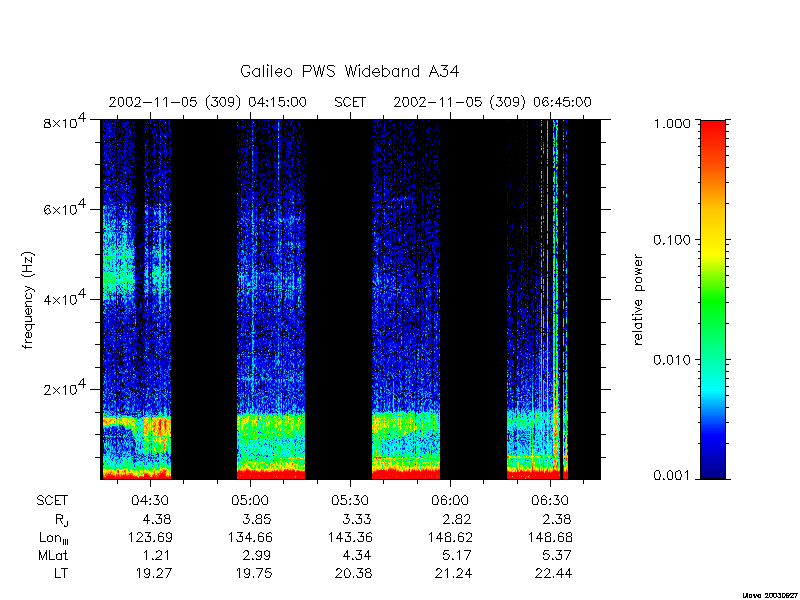Click the 'LT' row label
The width and height of the screenshot is (800, 600).
click(x=61, y=573)
